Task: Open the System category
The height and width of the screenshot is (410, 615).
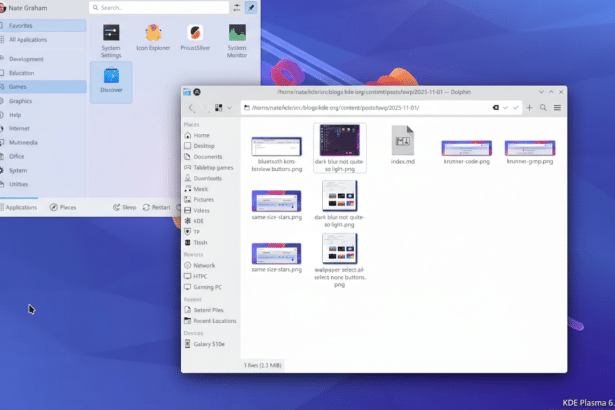Action: [42, 170]
